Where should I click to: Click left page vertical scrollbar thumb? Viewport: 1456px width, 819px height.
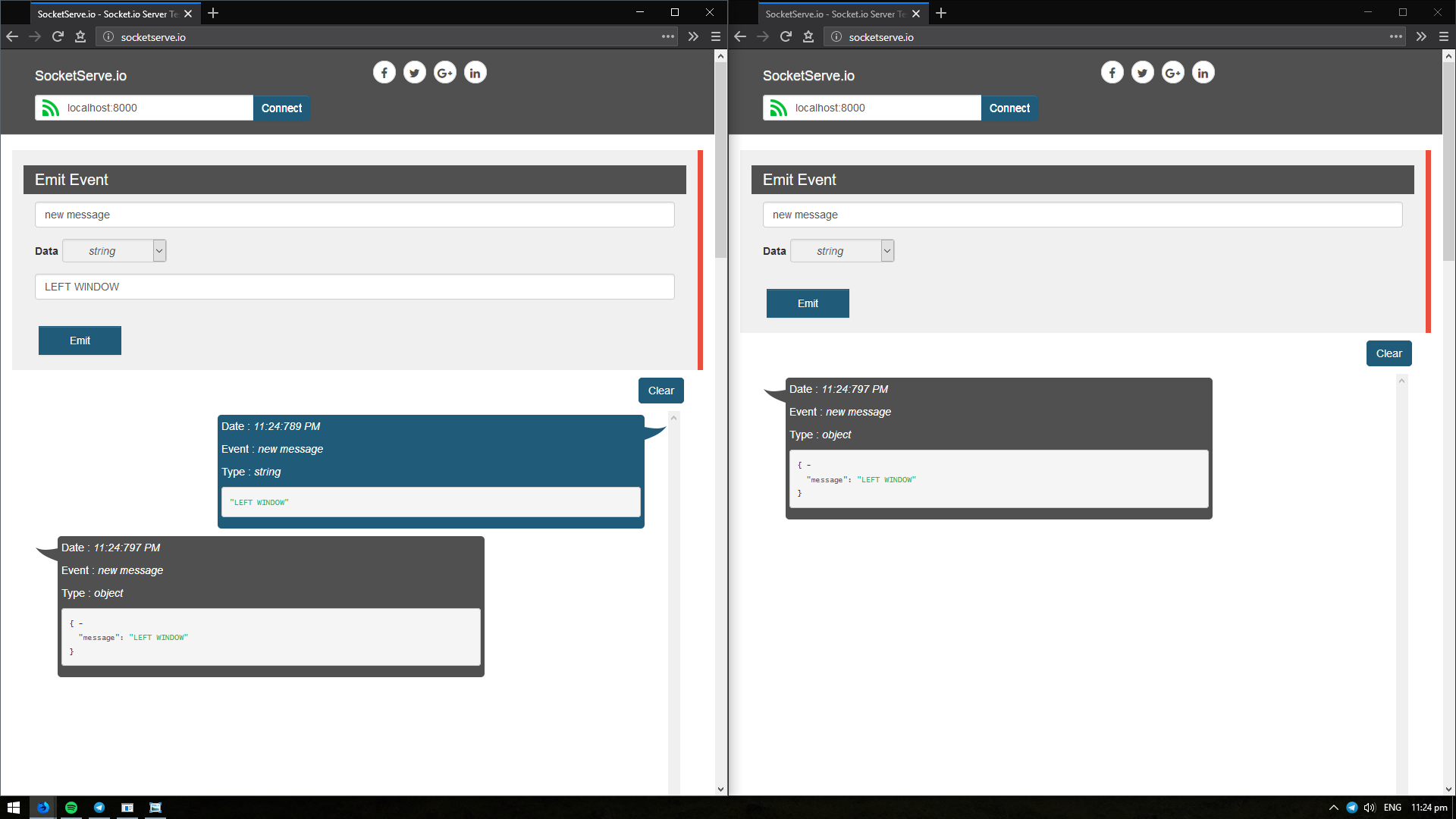click(720, 159)
